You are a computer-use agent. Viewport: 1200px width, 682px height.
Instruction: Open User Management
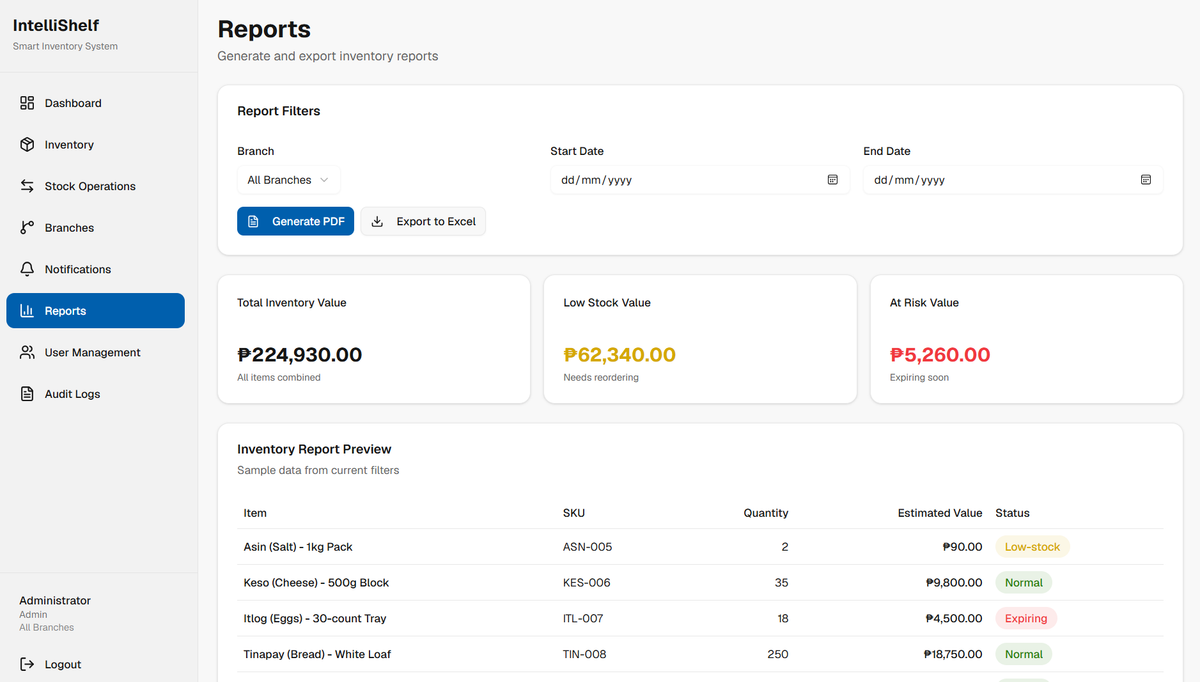pyautogui.click(x=95, y=352)
